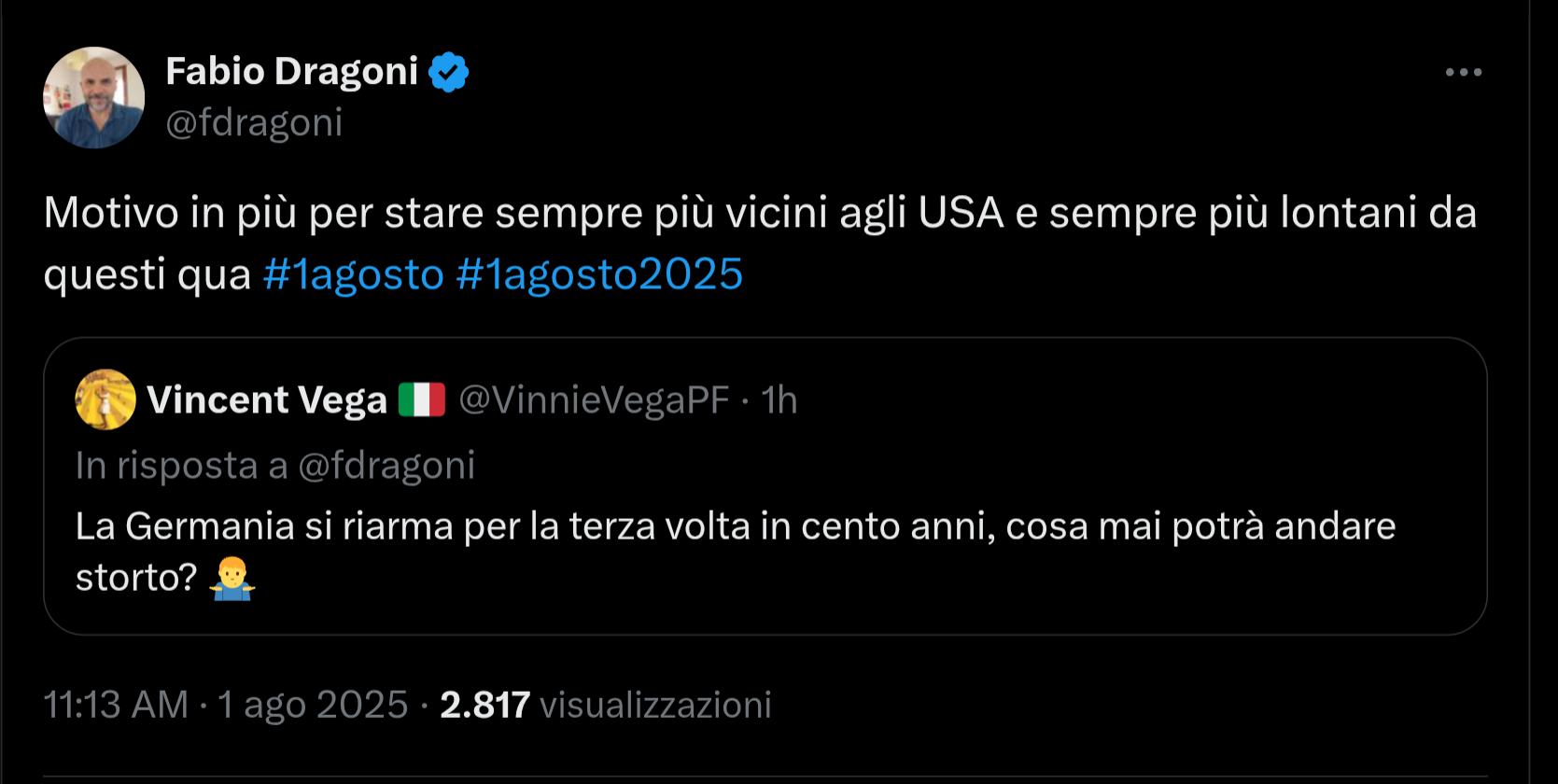Click the name Fabio Dragoni

point(292,70)
